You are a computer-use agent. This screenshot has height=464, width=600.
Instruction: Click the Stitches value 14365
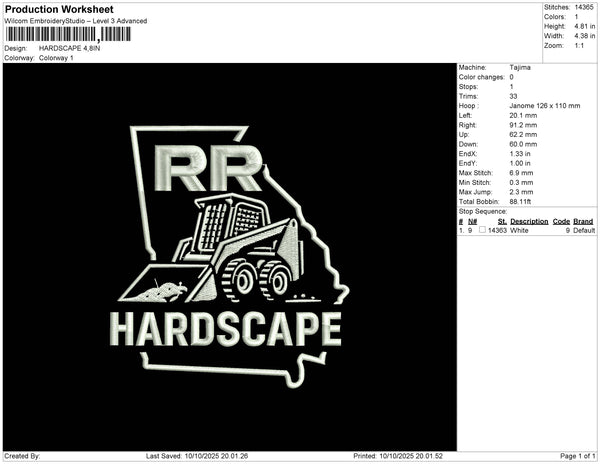click(584, 7)
